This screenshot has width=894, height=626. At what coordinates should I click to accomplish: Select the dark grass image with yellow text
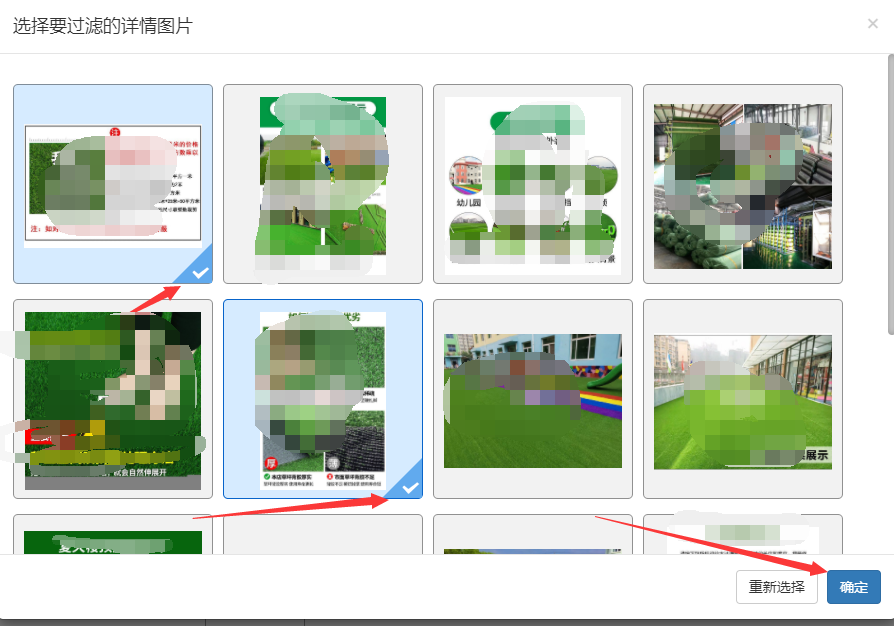point(112,399)
